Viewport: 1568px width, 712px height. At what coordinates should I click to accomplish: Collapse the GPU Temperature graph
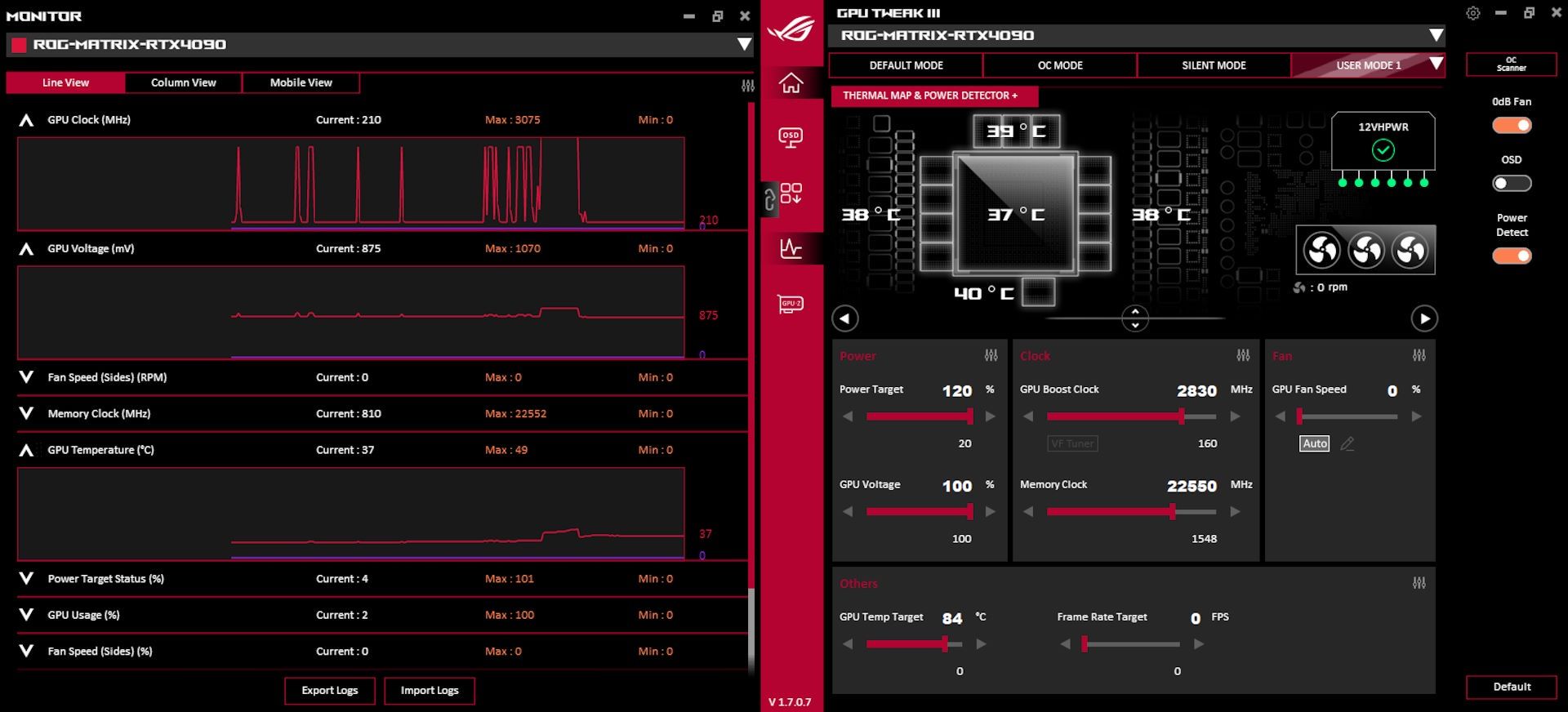26,450
